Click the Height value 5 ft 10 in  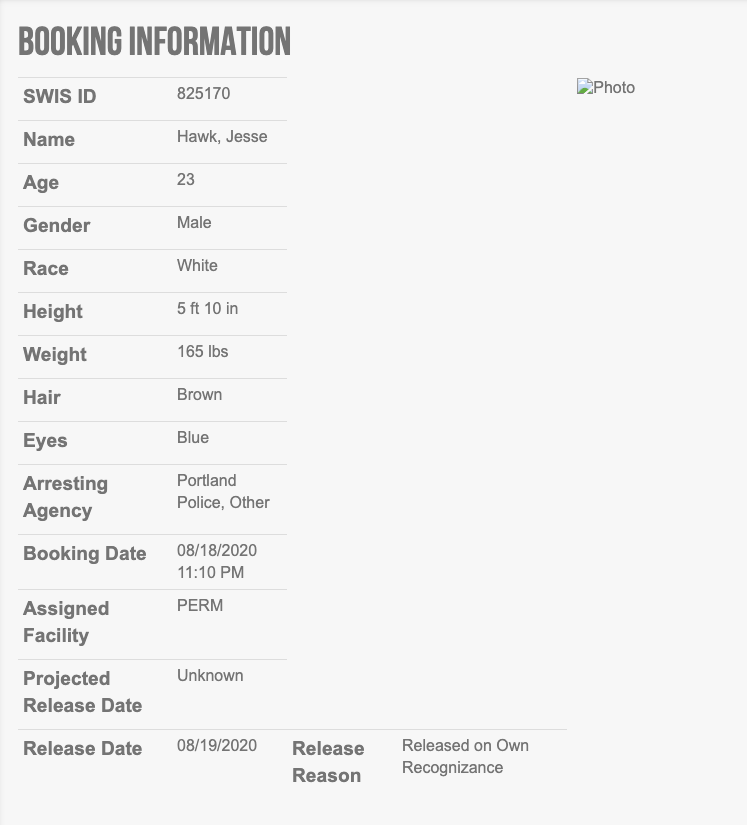(x=207, y=309)
